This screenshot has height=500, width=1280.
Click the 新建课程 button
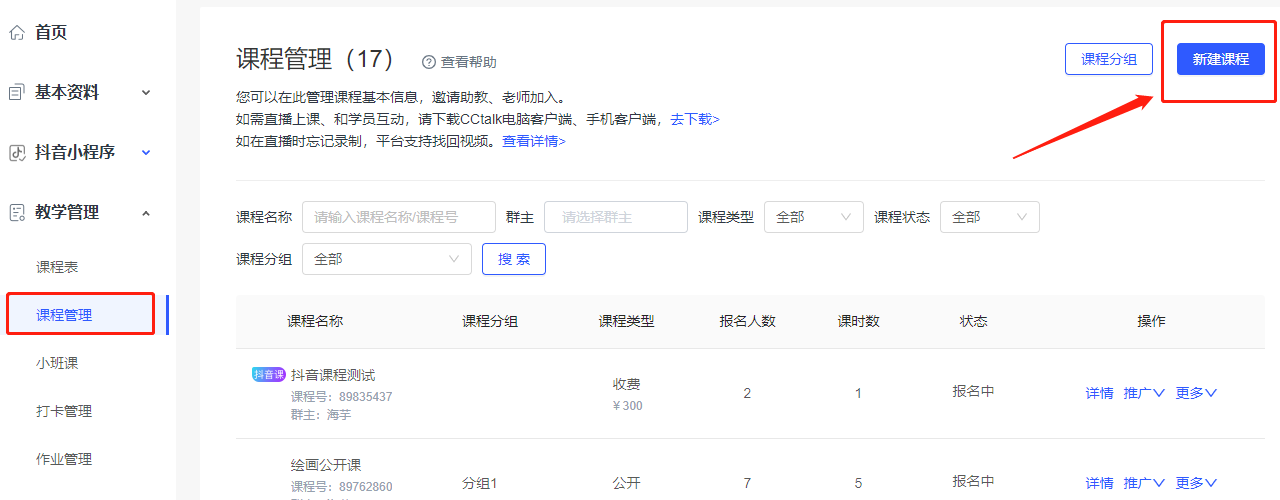(x=1220, y=59)
